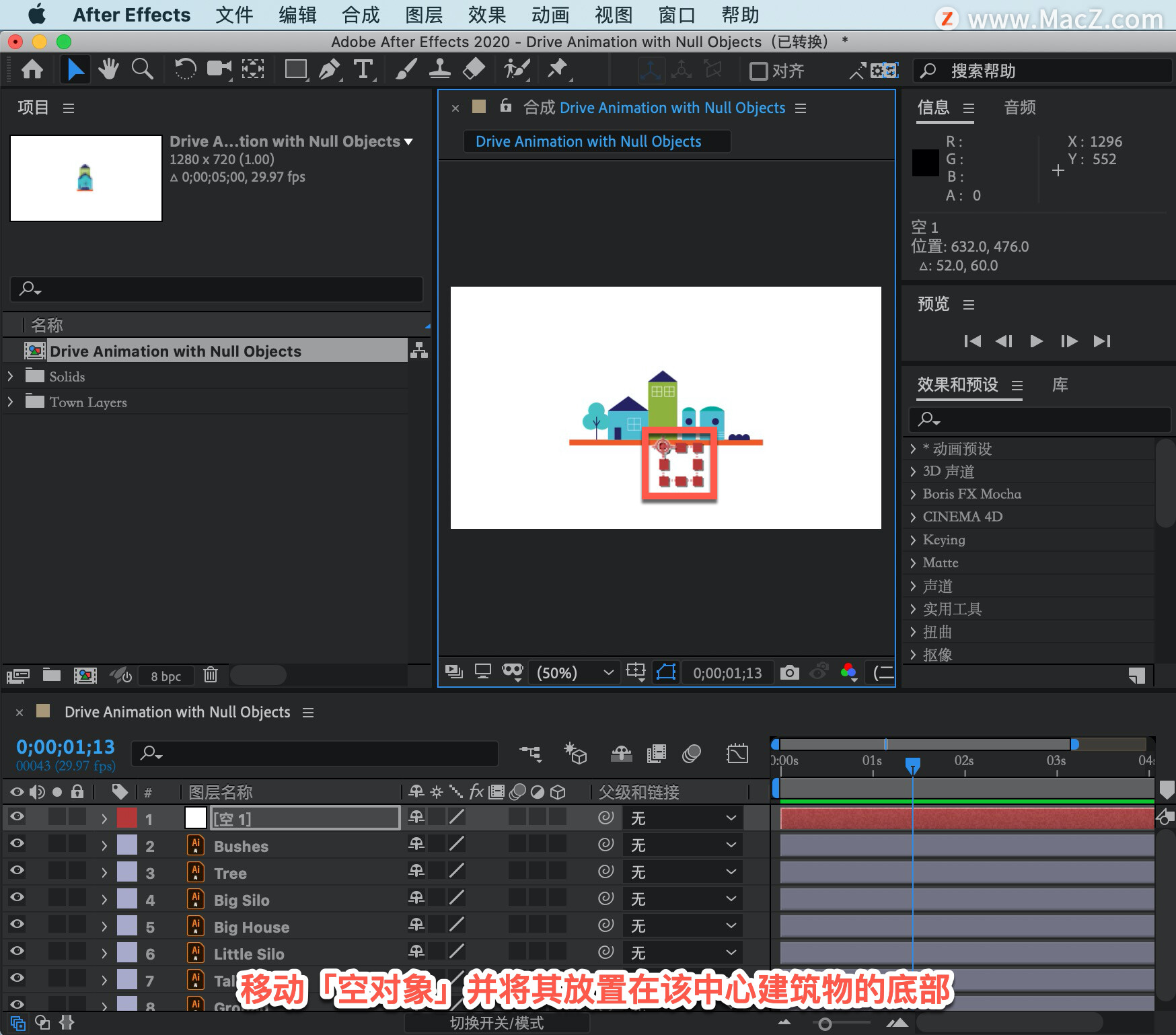Image resolution: width=1176 pixels, height=1035 pixels.
Task: Hide the Little Silo layer
Action: click(x=17, y=952)
